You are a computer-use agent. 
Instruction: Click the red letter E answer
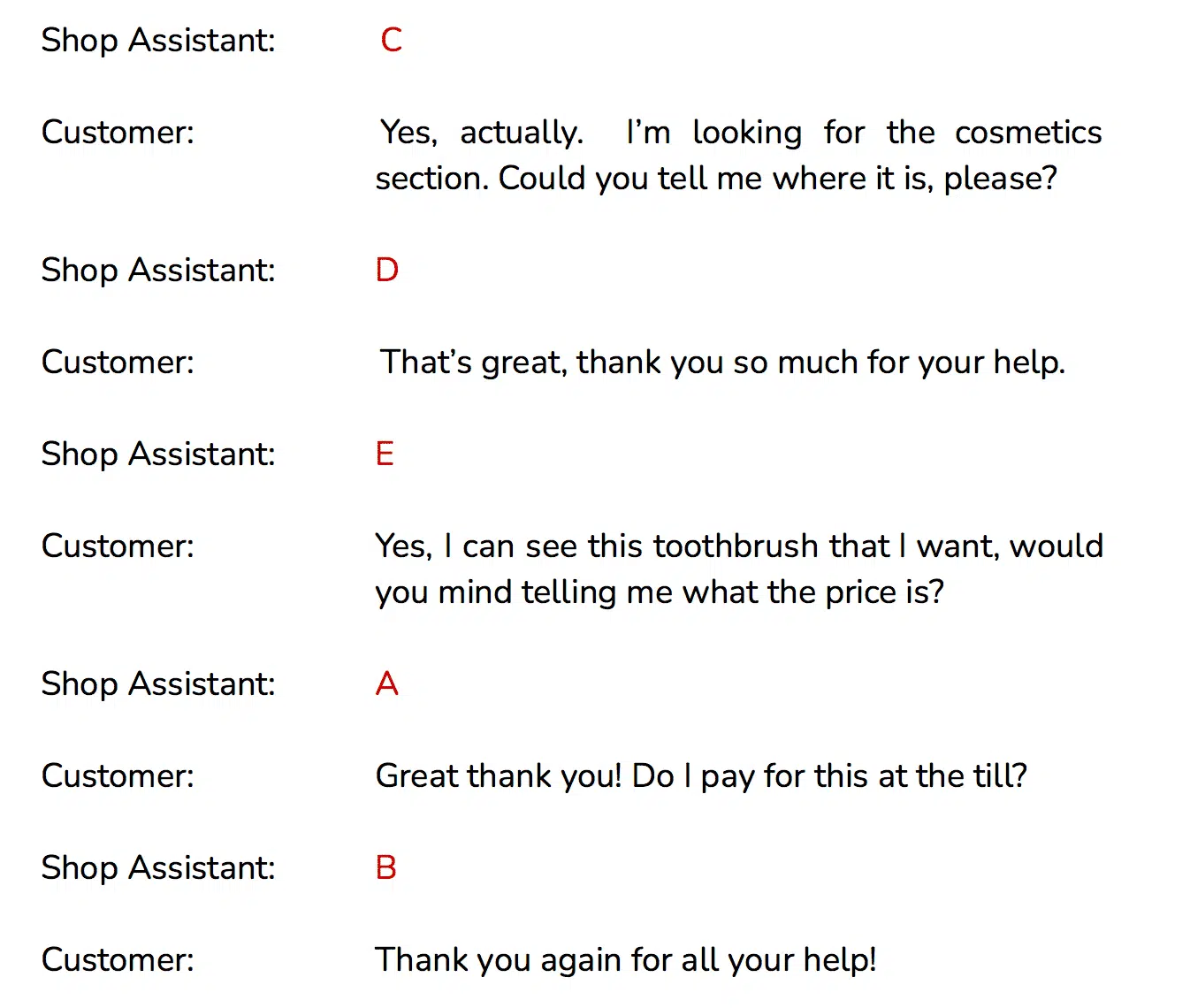click(x=385, y=454)
